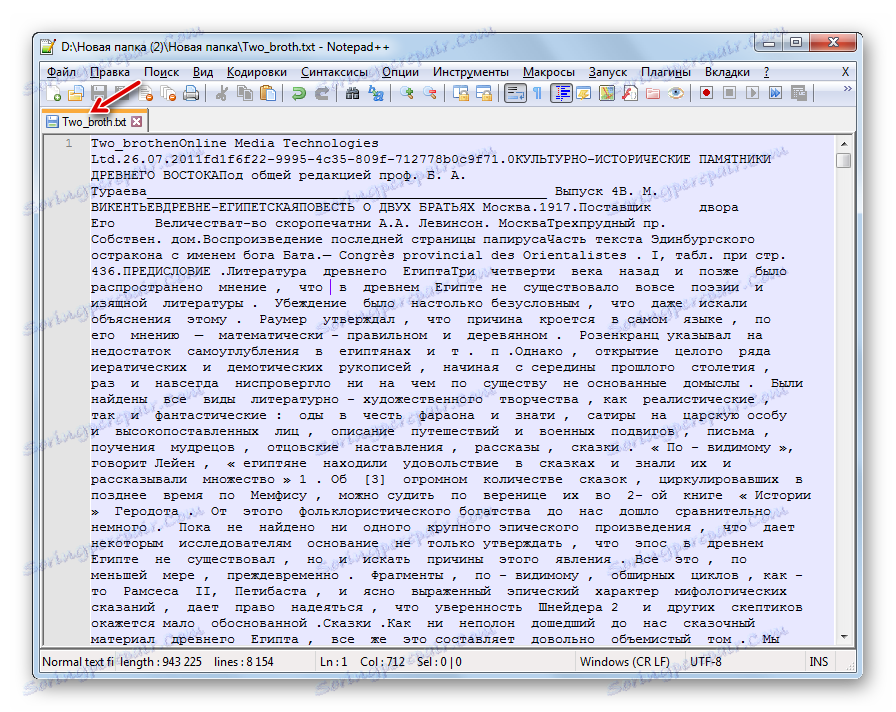Screen dimensions: 896x712
Task: Click 'Normal text fi' status field
Action: tap(78, 662)
